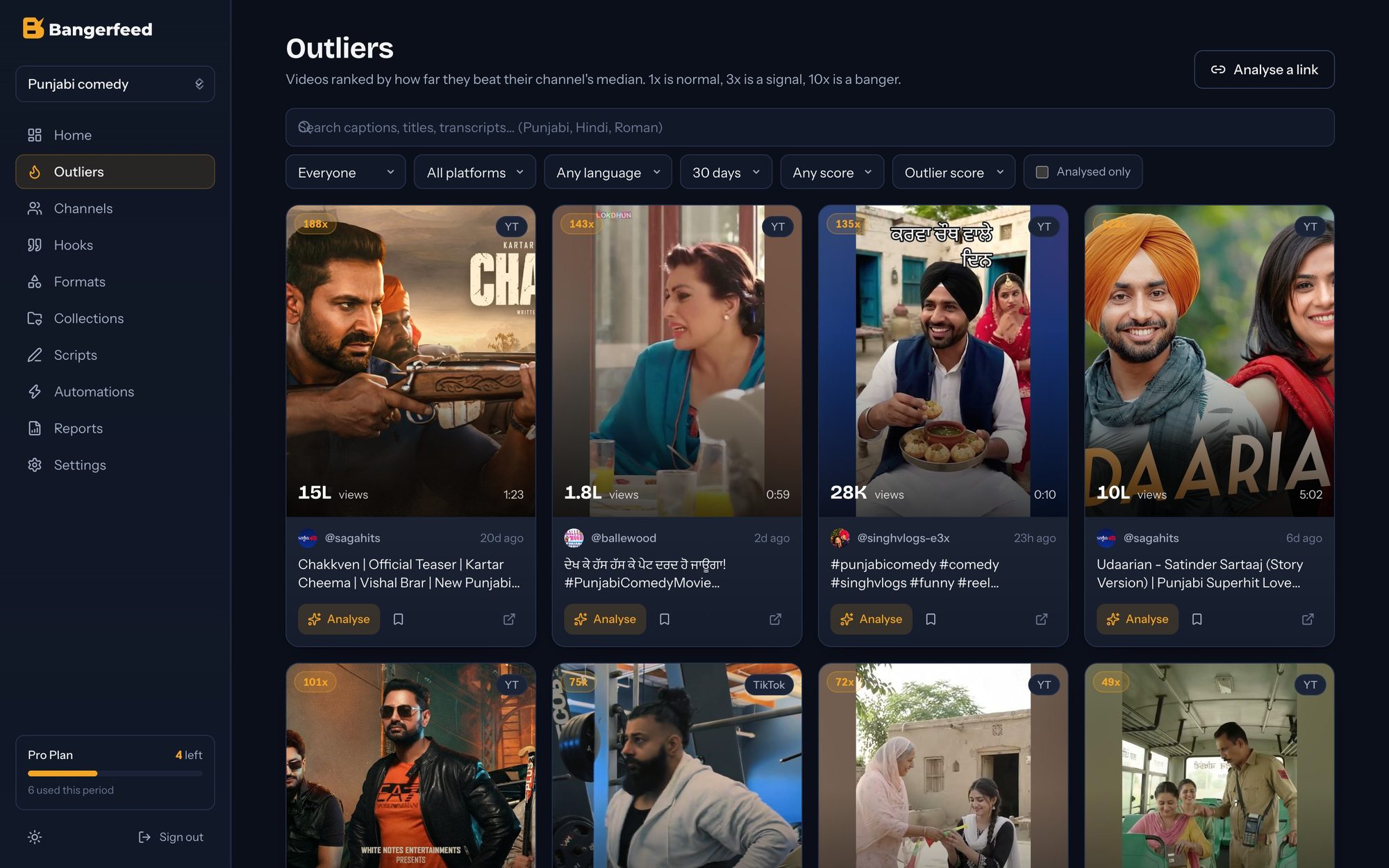Viewport: 1389px width, 868px height.
Task: Bookmark the @singhvlogs-e3x video
Action: click(931, 619)
